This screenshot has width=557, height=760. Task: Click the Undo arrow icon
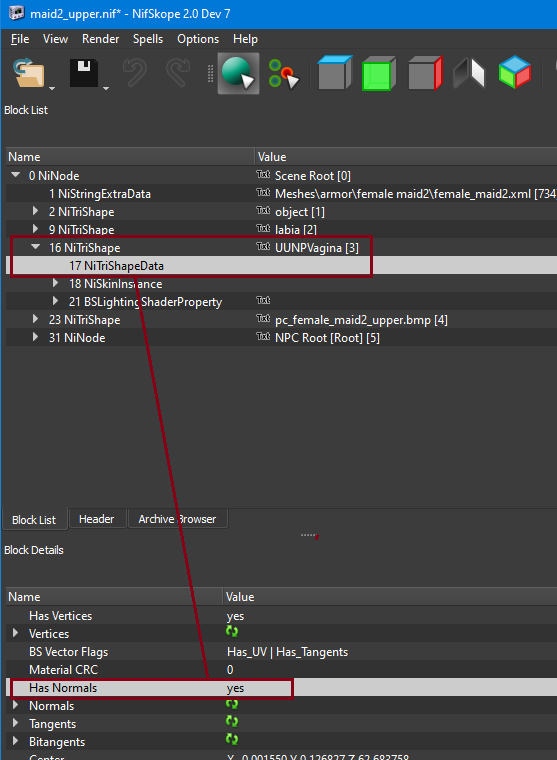click(135, 73)
